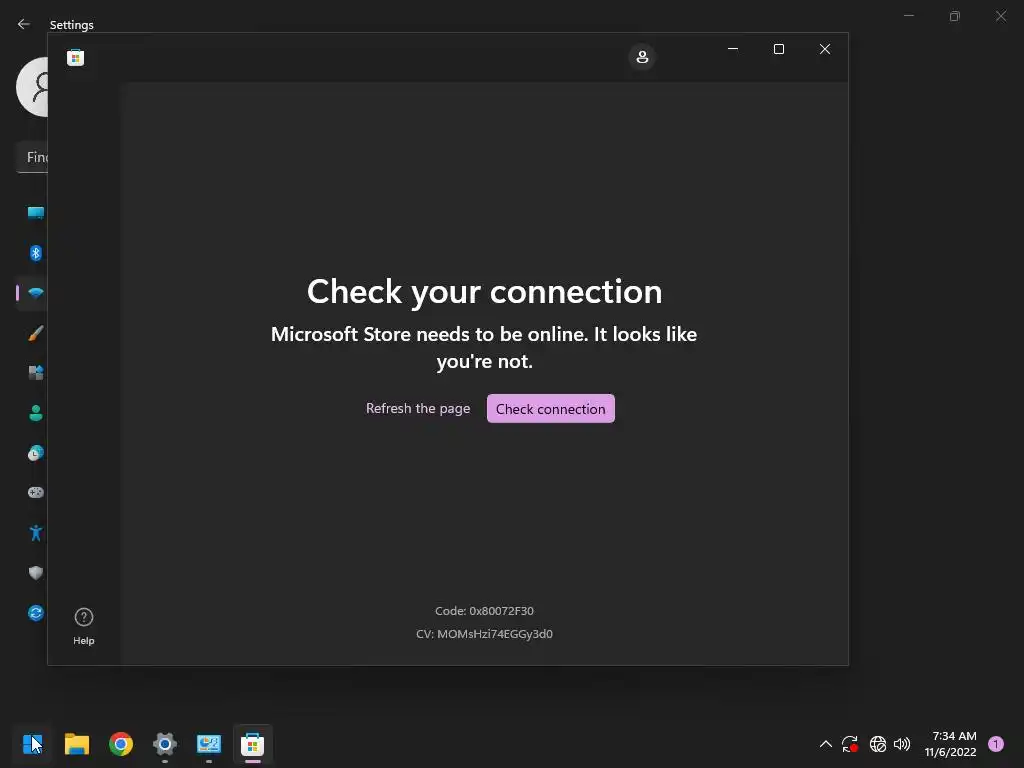This screenshot has width=1024, height=768.
Task: Select error code 0x80072F30 text
Action: [x=484, y=611]
